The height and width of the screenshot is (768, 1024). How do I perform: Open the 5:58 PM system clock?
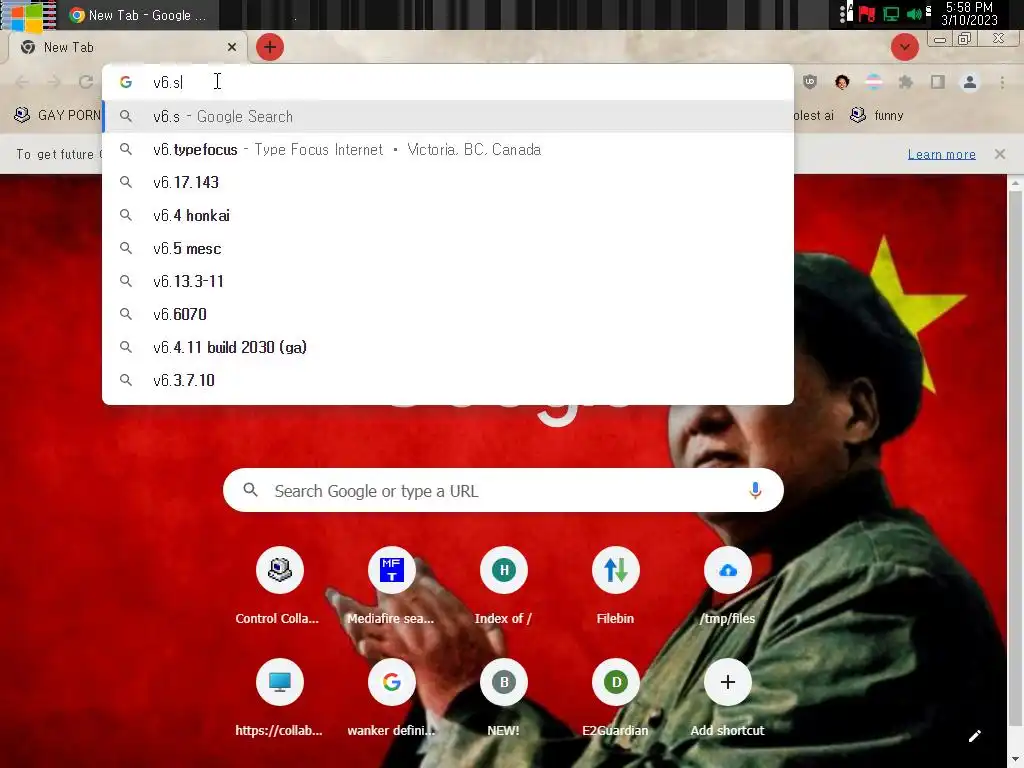[969, 14]
